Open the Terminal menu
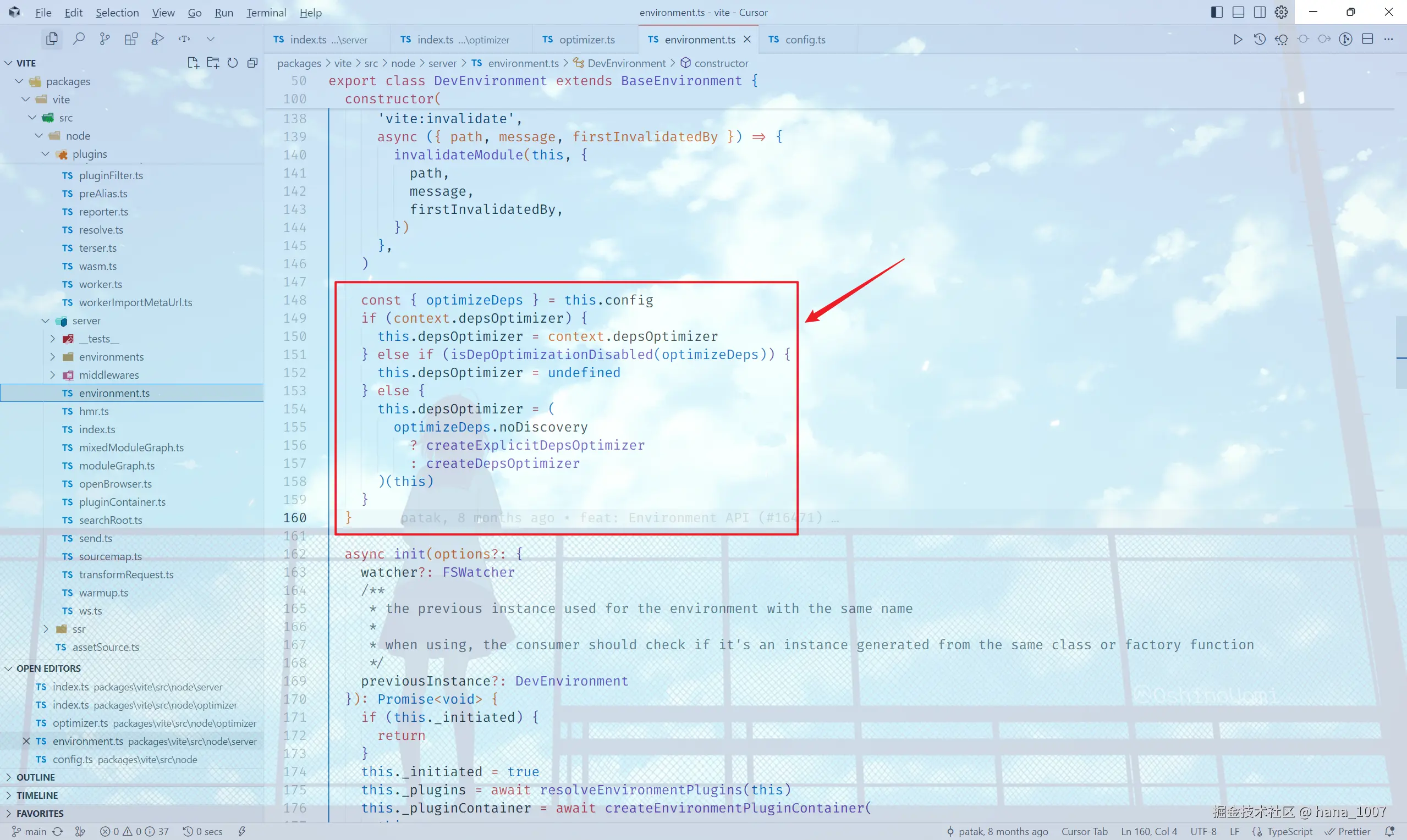 click(266, 13)
